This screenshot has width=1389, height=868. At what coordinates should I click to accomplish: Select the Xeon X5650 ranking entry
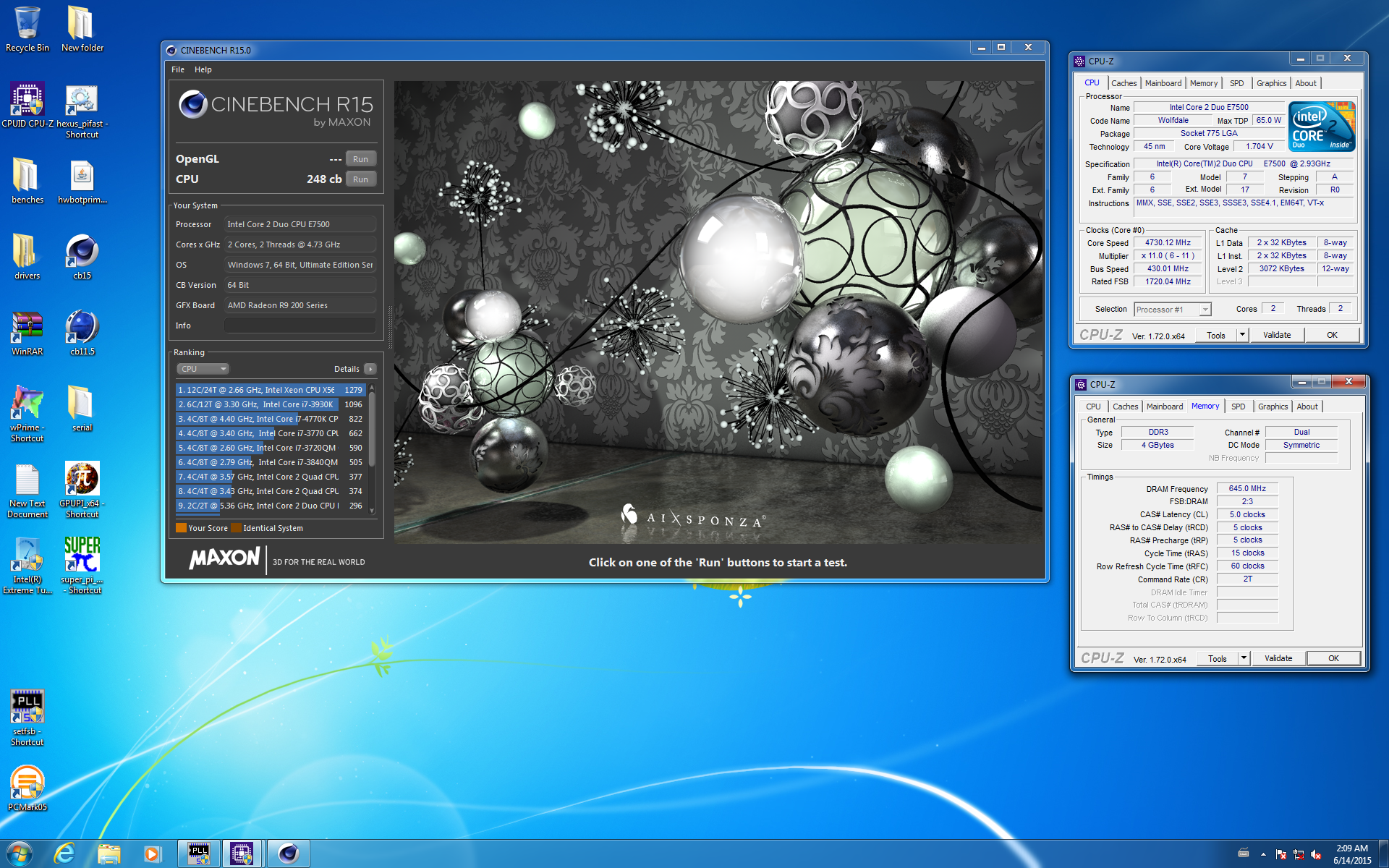coord(271,390)
